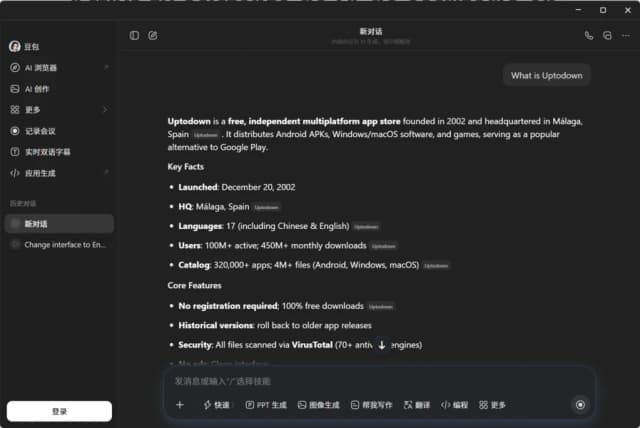Open AI 浏览器 in the sidebar
640x428 pixels.
59,68
